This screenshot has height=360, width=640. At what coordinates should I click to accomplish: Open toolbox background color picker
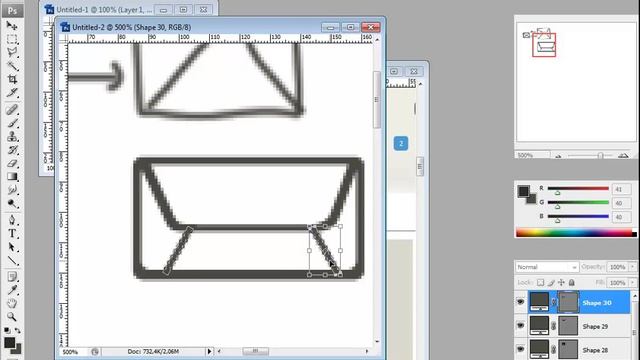(17, 350)
